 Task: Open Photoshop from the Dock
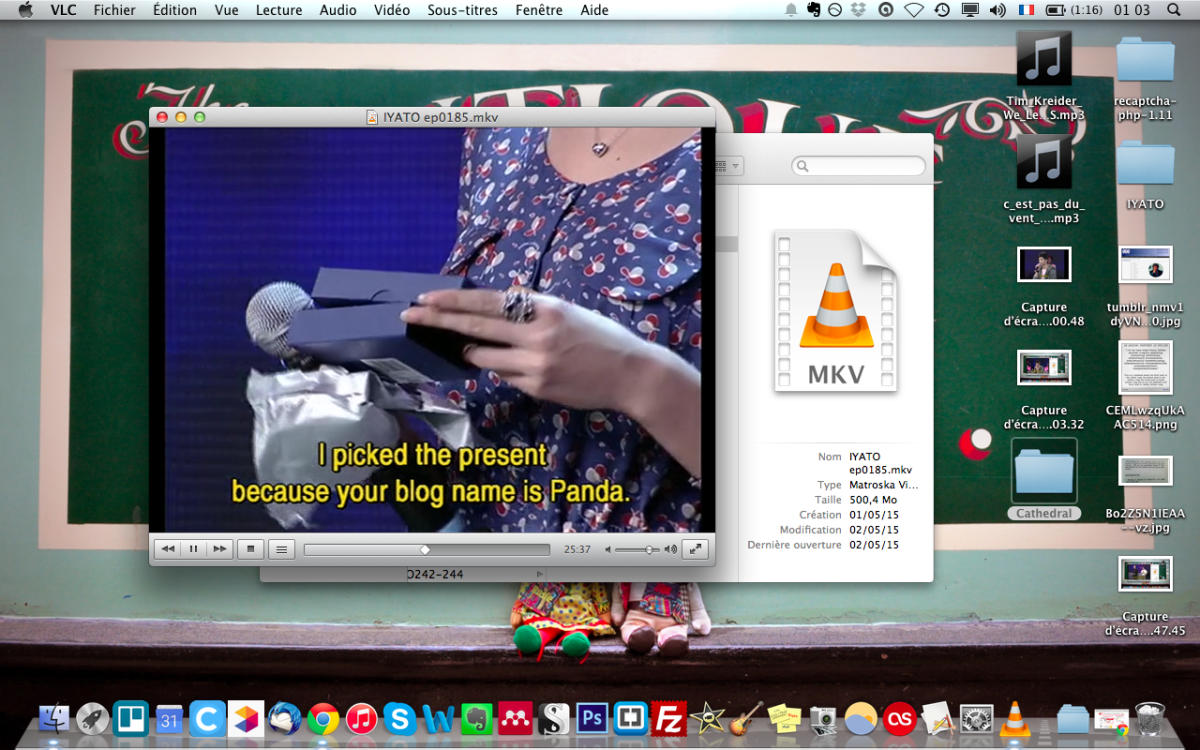coord(592,718)
